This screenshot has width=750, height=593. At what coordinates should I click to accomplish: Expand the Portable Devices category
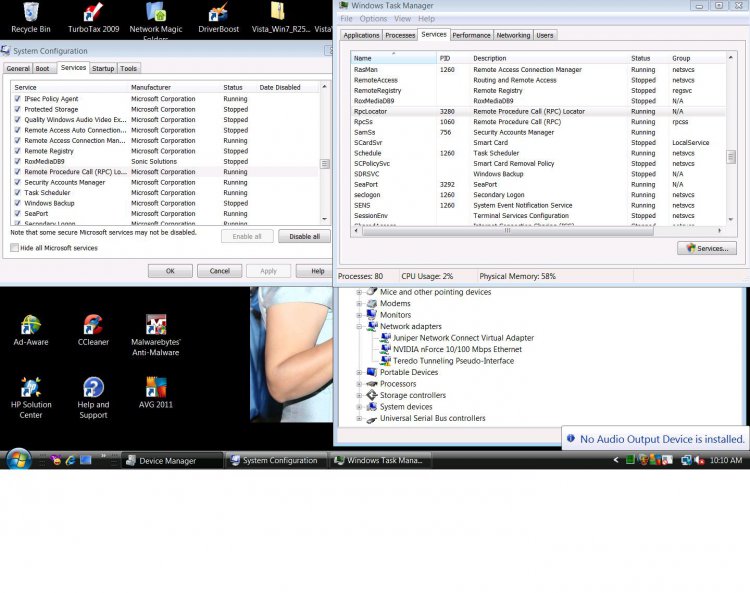pos(359,372)
